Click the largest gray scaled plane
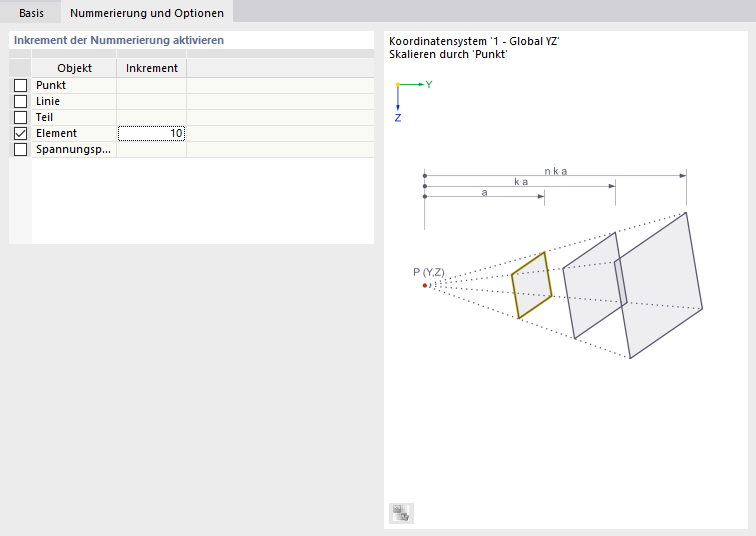The width and height of the screenshot is (756, 536). [x=658, y=284]
